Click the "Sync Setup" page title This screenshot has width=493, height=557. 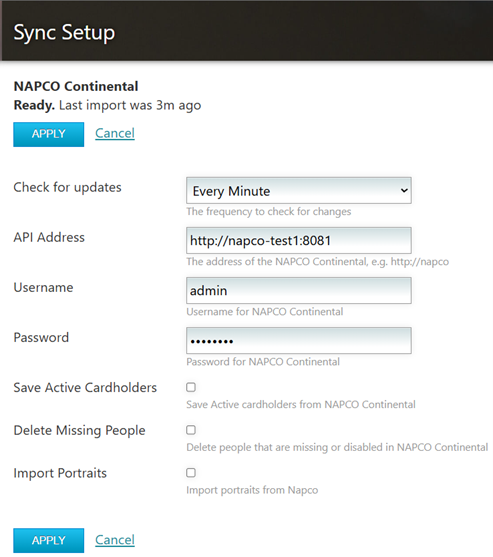64,33
